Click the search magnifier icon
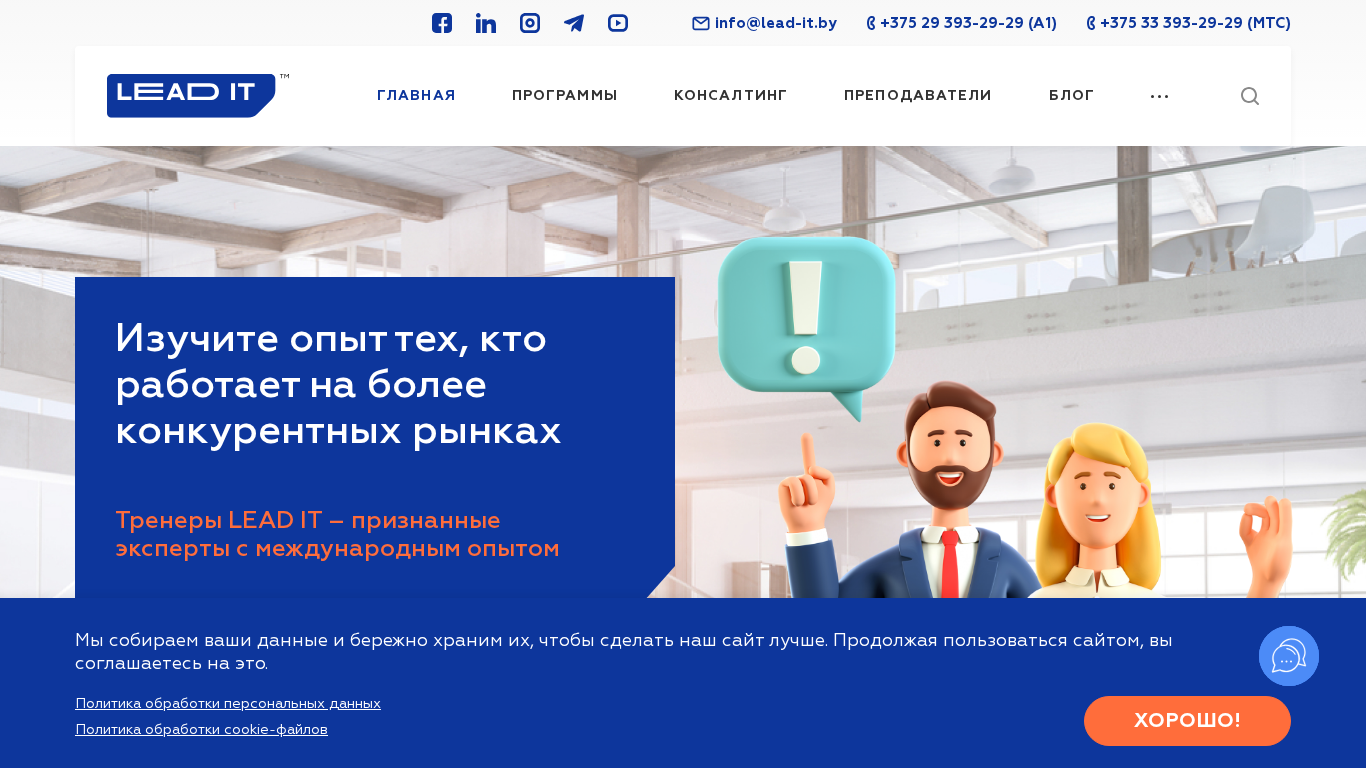 click(1250, 96)
